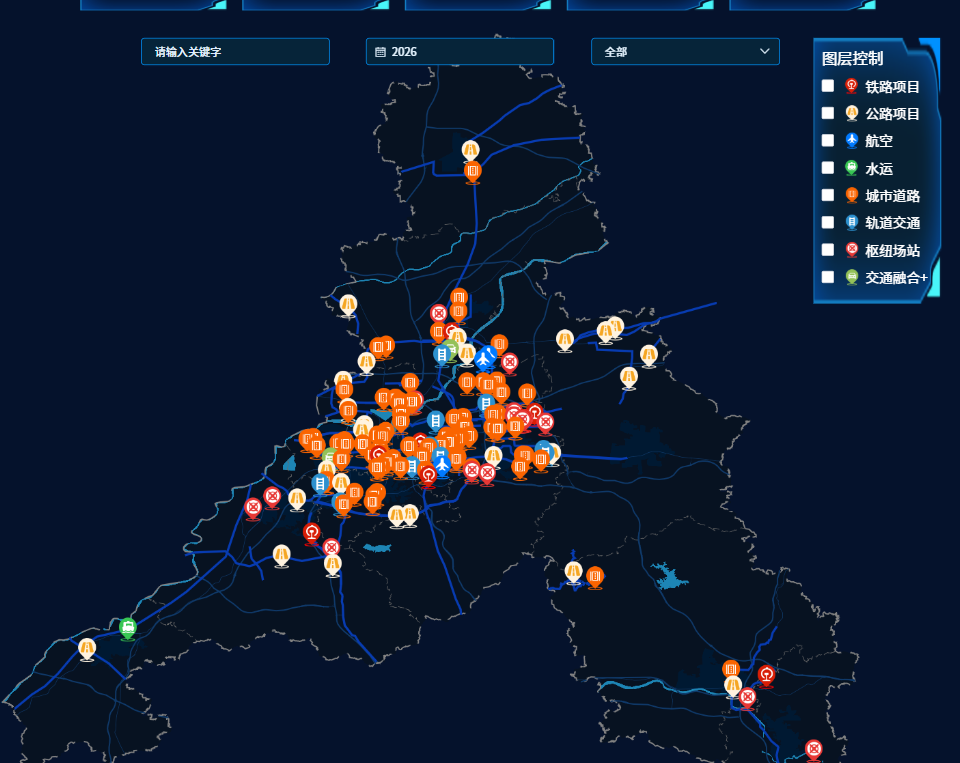The width and height of the screenshot is (960, 763).
Task: Turn on the 水运 layer checkbox
Action: (x=828, y=168)
